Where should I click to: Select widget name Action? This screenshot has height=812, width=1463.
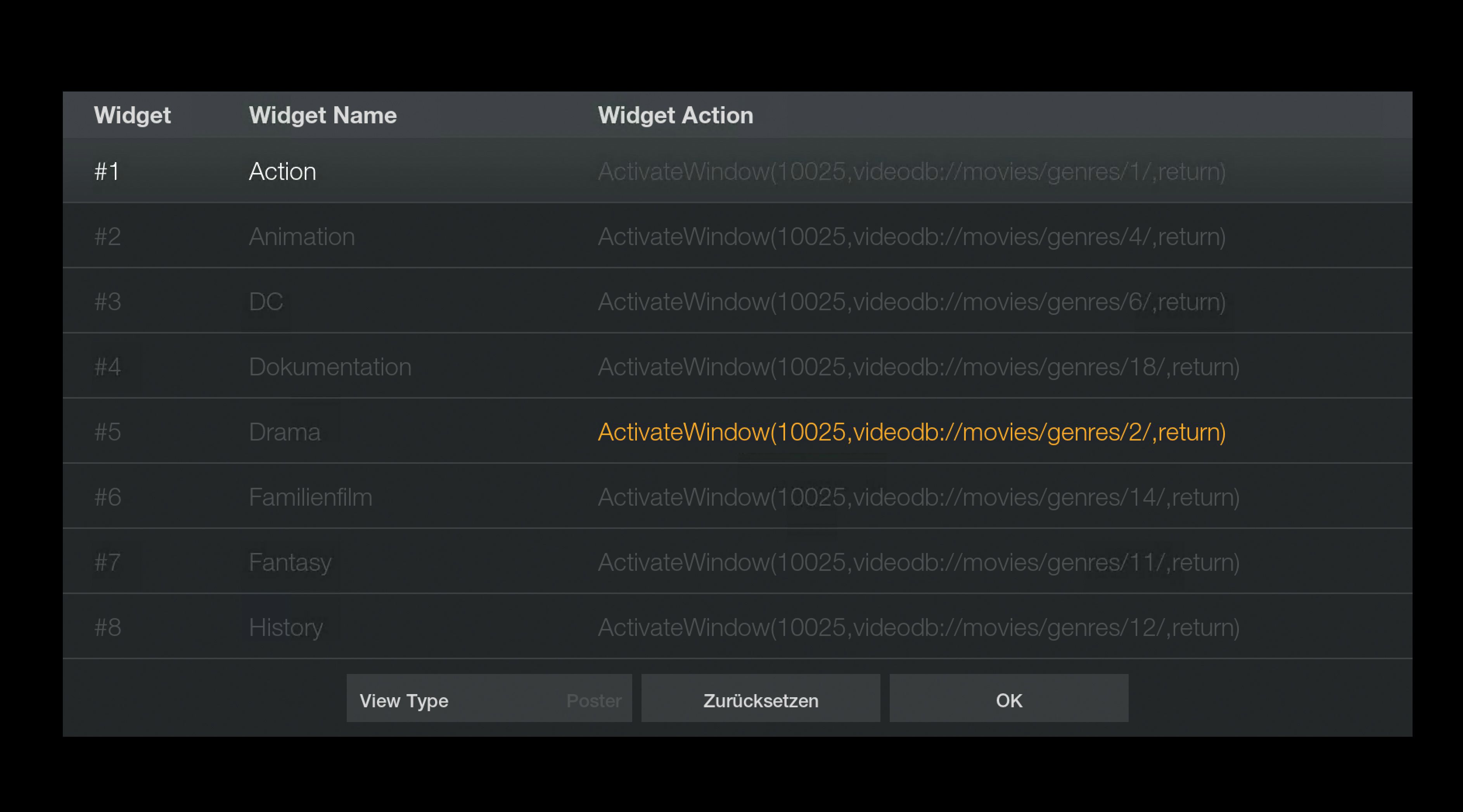click(282, 171)
